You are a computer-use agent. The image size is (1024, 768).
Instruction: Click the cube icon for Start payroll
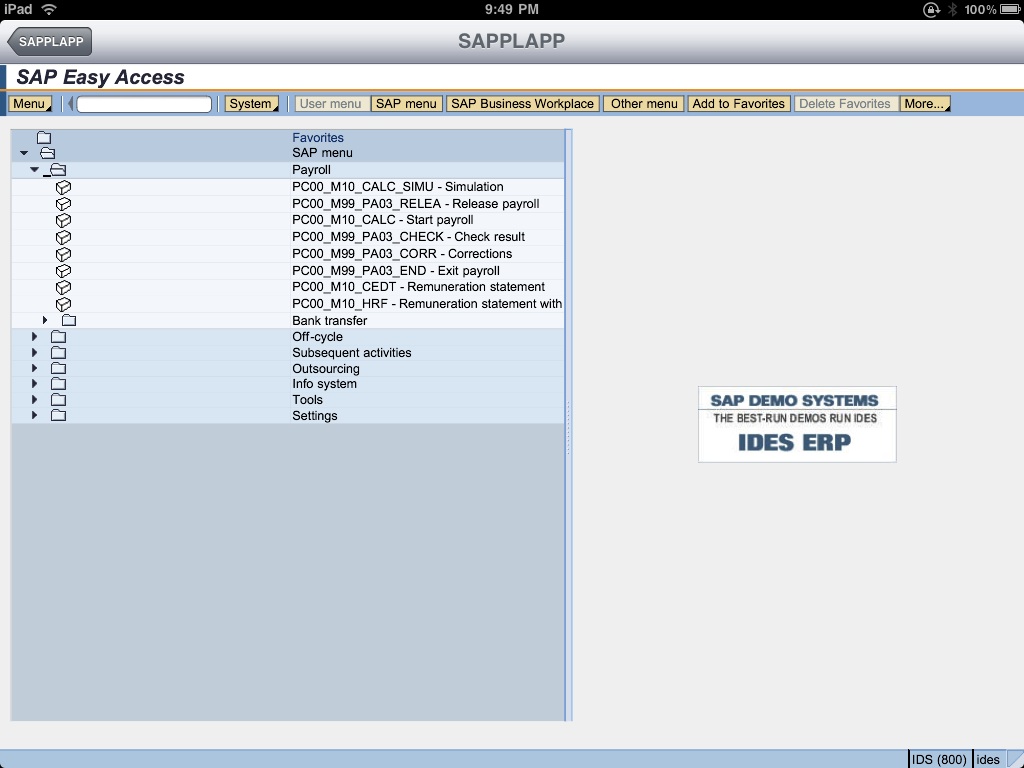[63, 220]
